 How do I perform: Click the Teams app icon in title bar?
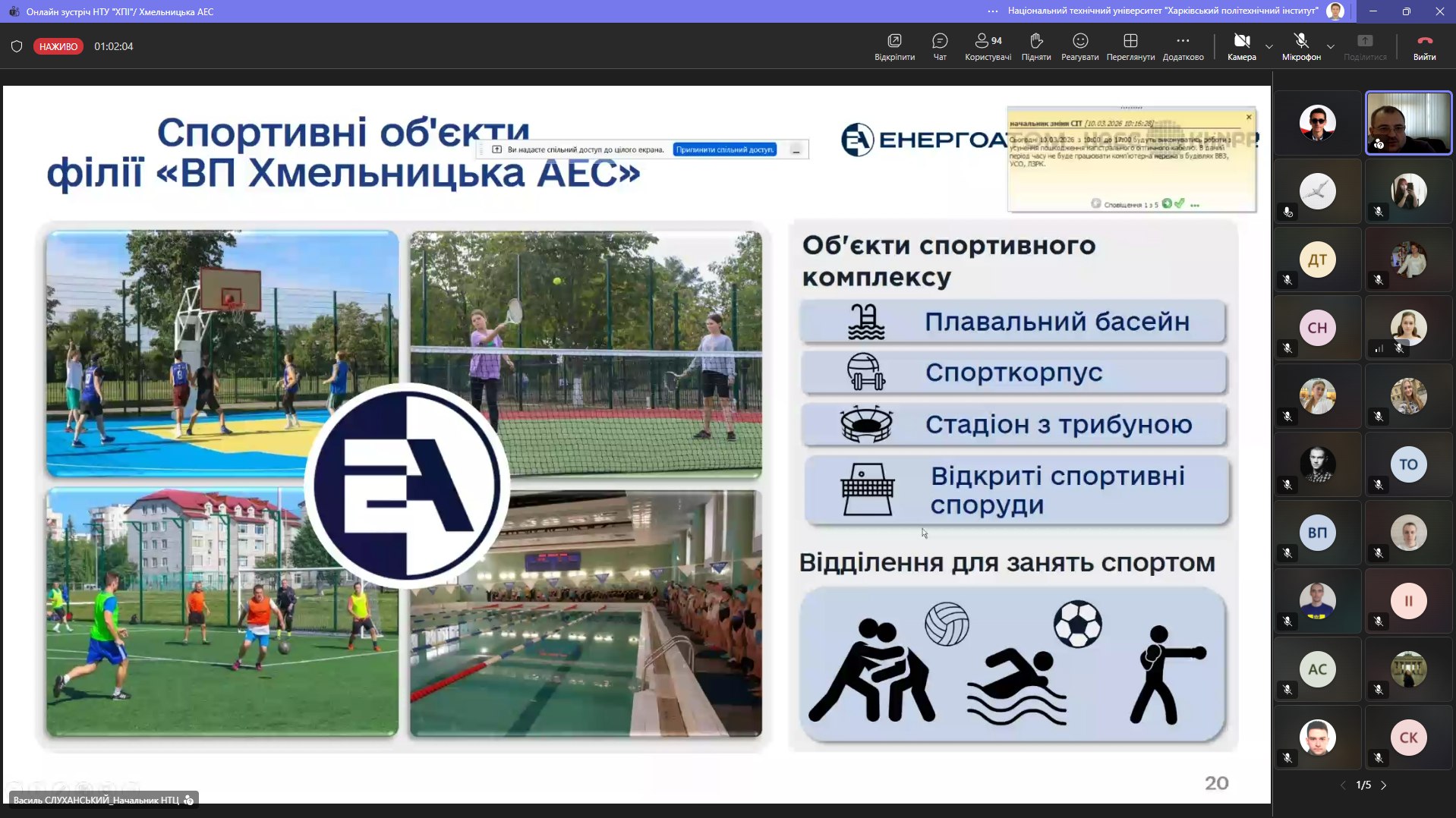coord(14,11)
